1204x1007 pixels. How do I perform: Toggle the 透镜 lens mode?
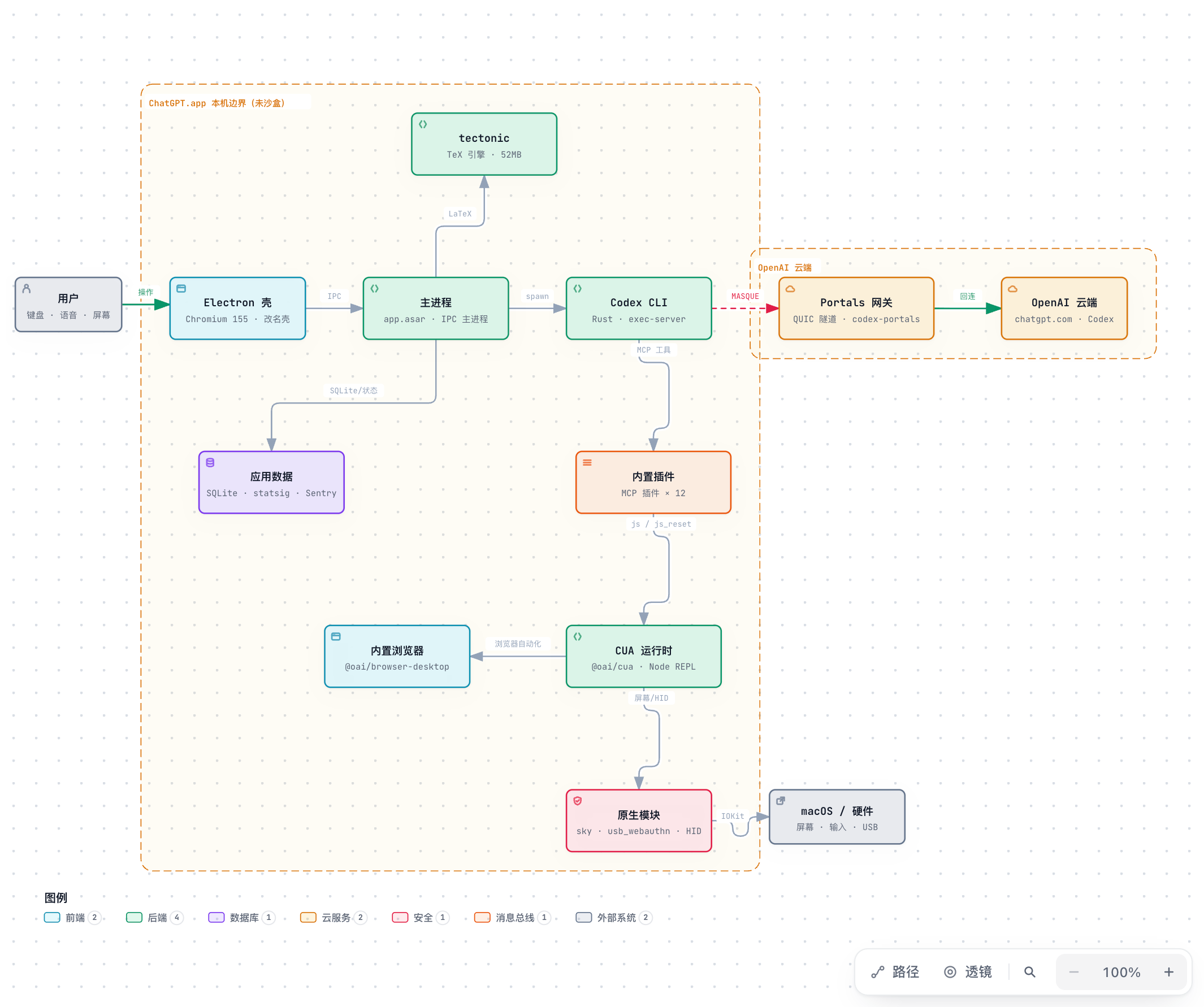coord(967,972)
